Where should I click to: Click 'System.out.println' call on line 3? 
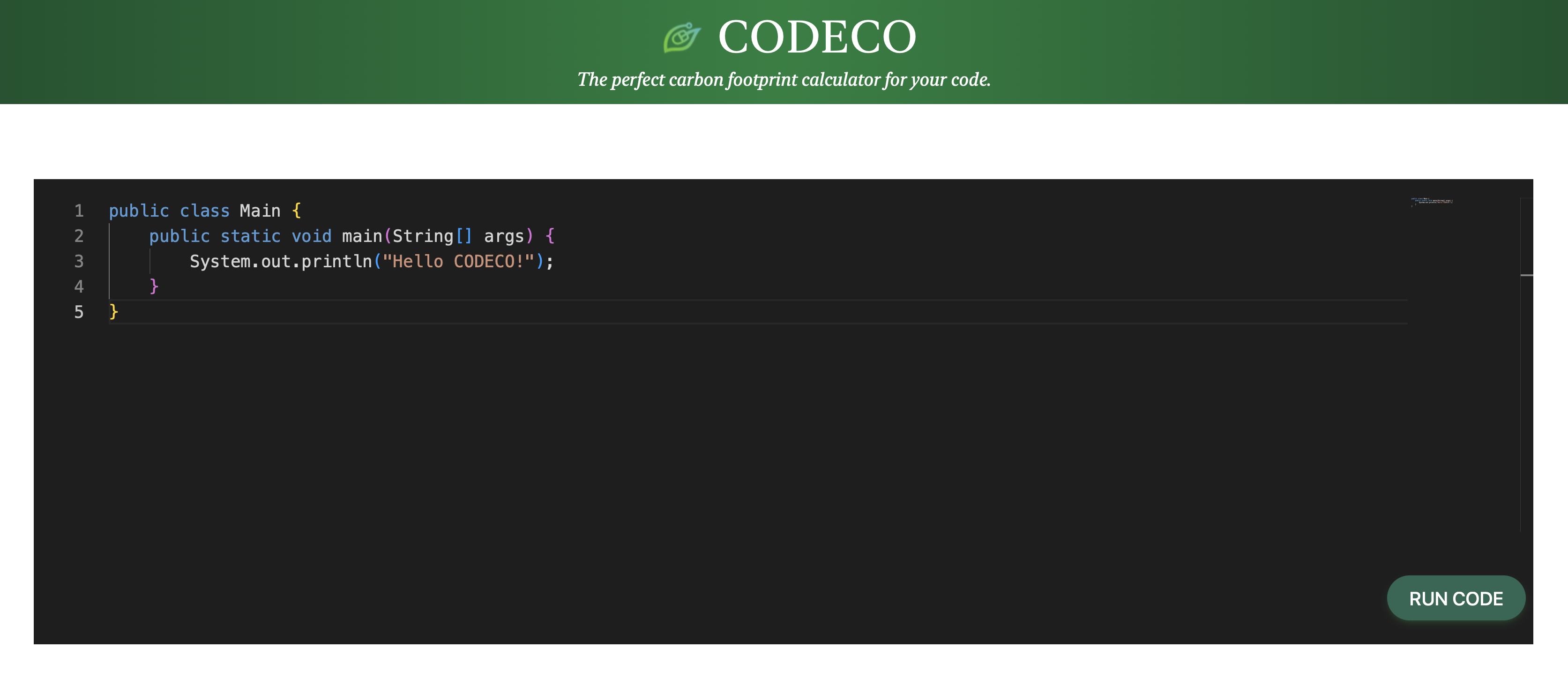tap(281, 261)
